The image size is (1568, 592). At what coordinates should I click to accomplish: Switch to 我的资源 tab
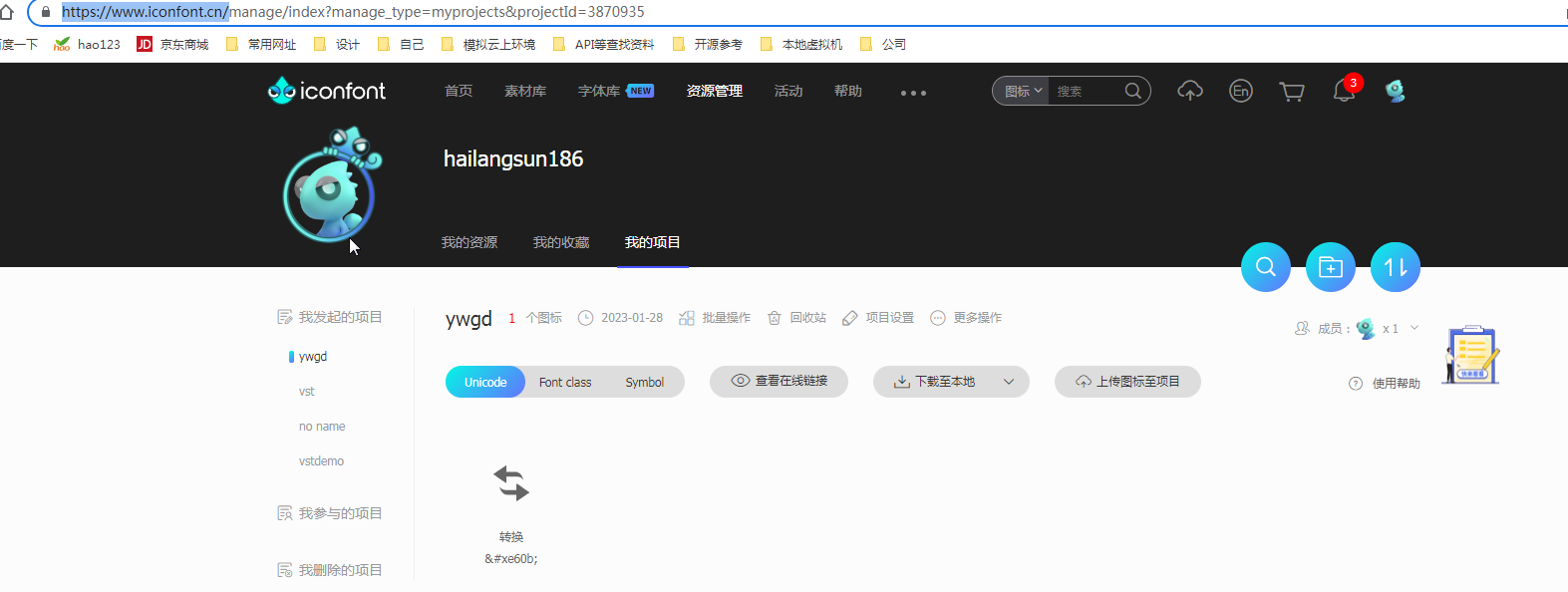point(470,242)
